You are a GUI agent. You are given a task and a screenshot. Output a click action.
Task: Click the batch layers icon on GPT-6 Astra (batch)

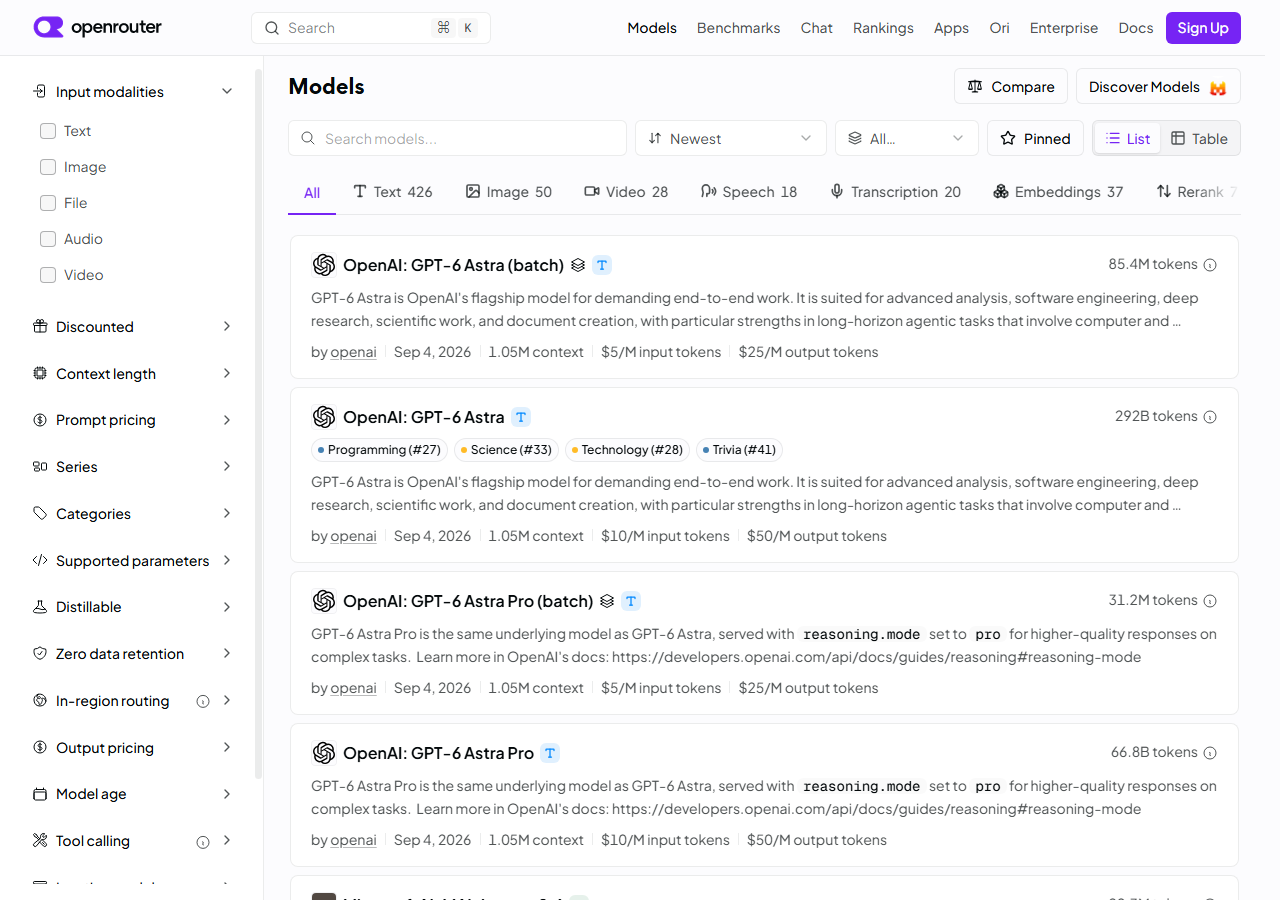pos(578,265)
